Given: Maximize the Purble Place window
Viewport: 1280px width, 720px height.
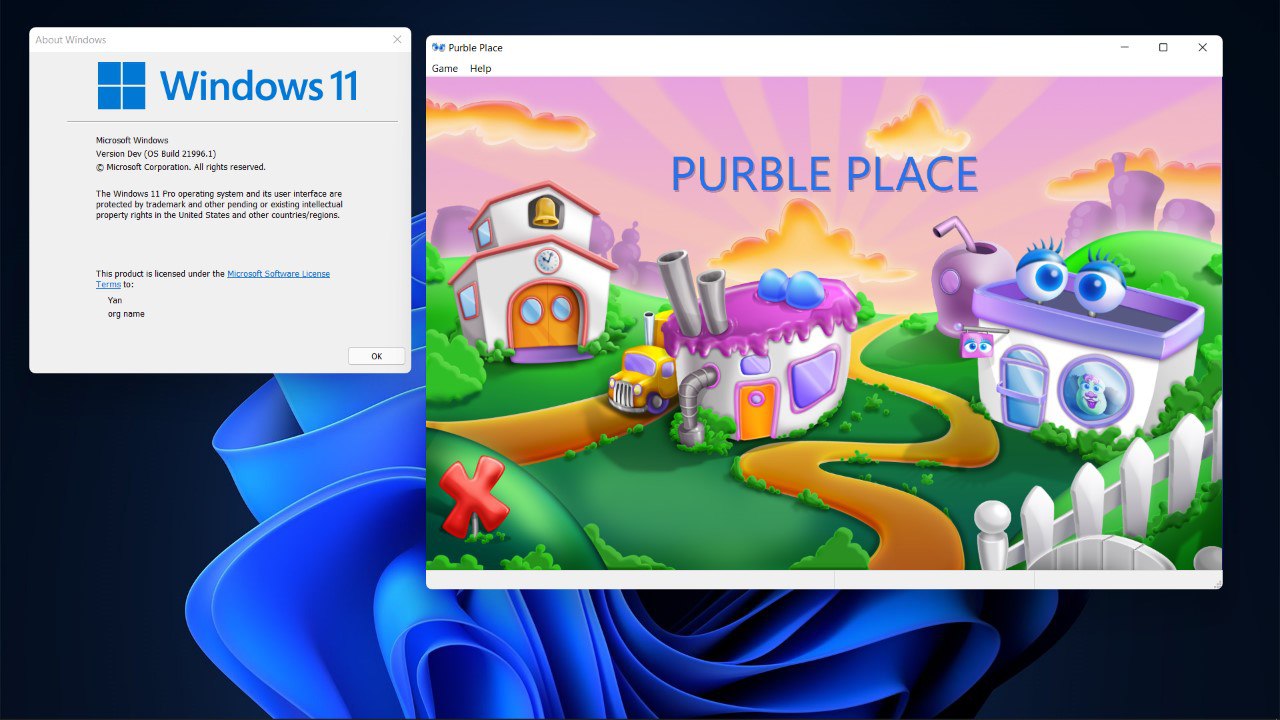Looking at the screenshot, I should (1163, 48).
